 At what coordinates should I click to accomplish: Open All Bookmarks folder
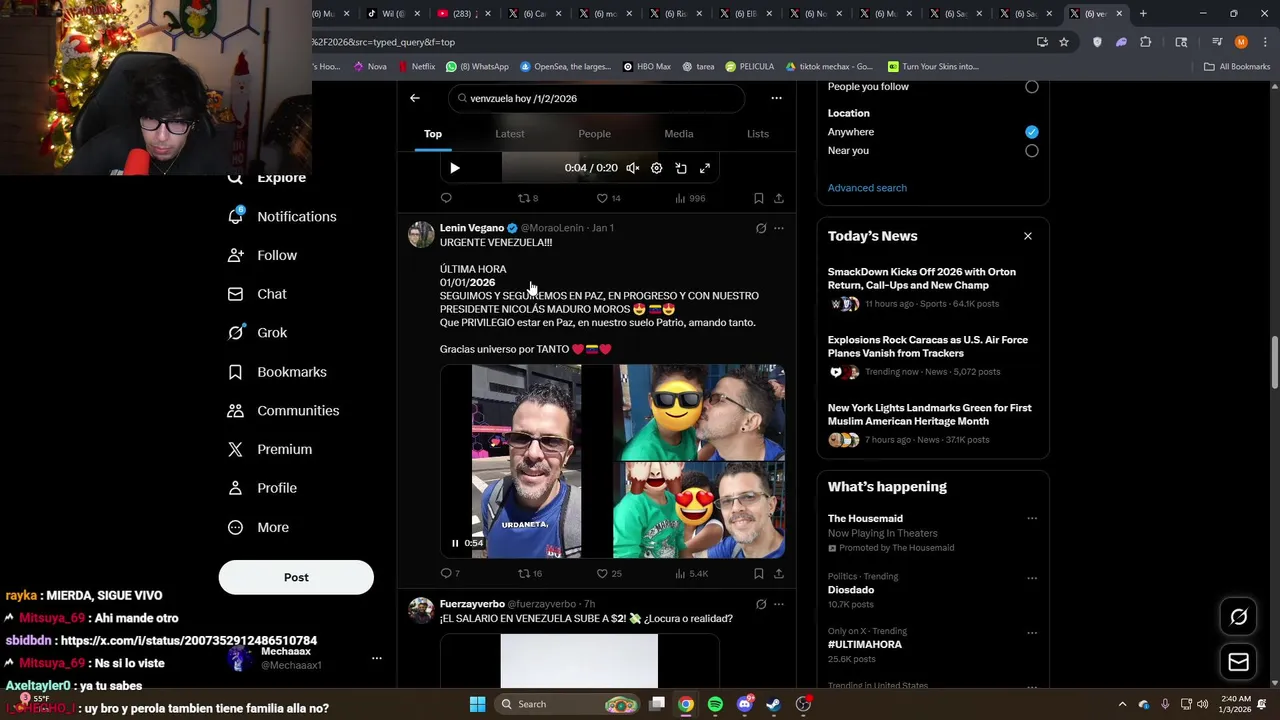click(1237, 67)
